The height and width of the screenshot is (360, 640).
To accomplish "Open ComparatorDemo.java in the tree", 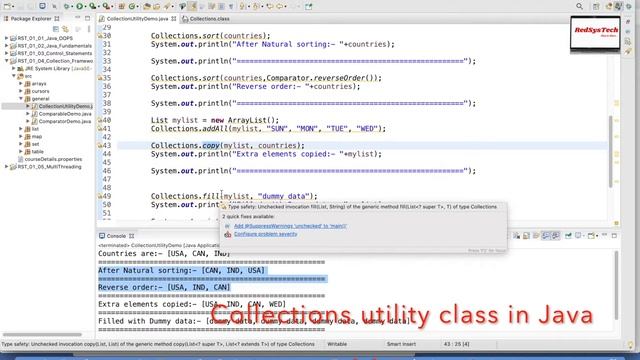I will click(x=65, y=121).
